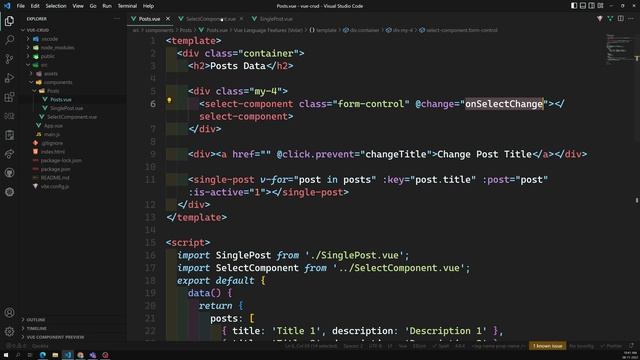Click the split editor right icon
Image resolution: width=640 pixels, height=360 pixels.
(x=620, y=18)
